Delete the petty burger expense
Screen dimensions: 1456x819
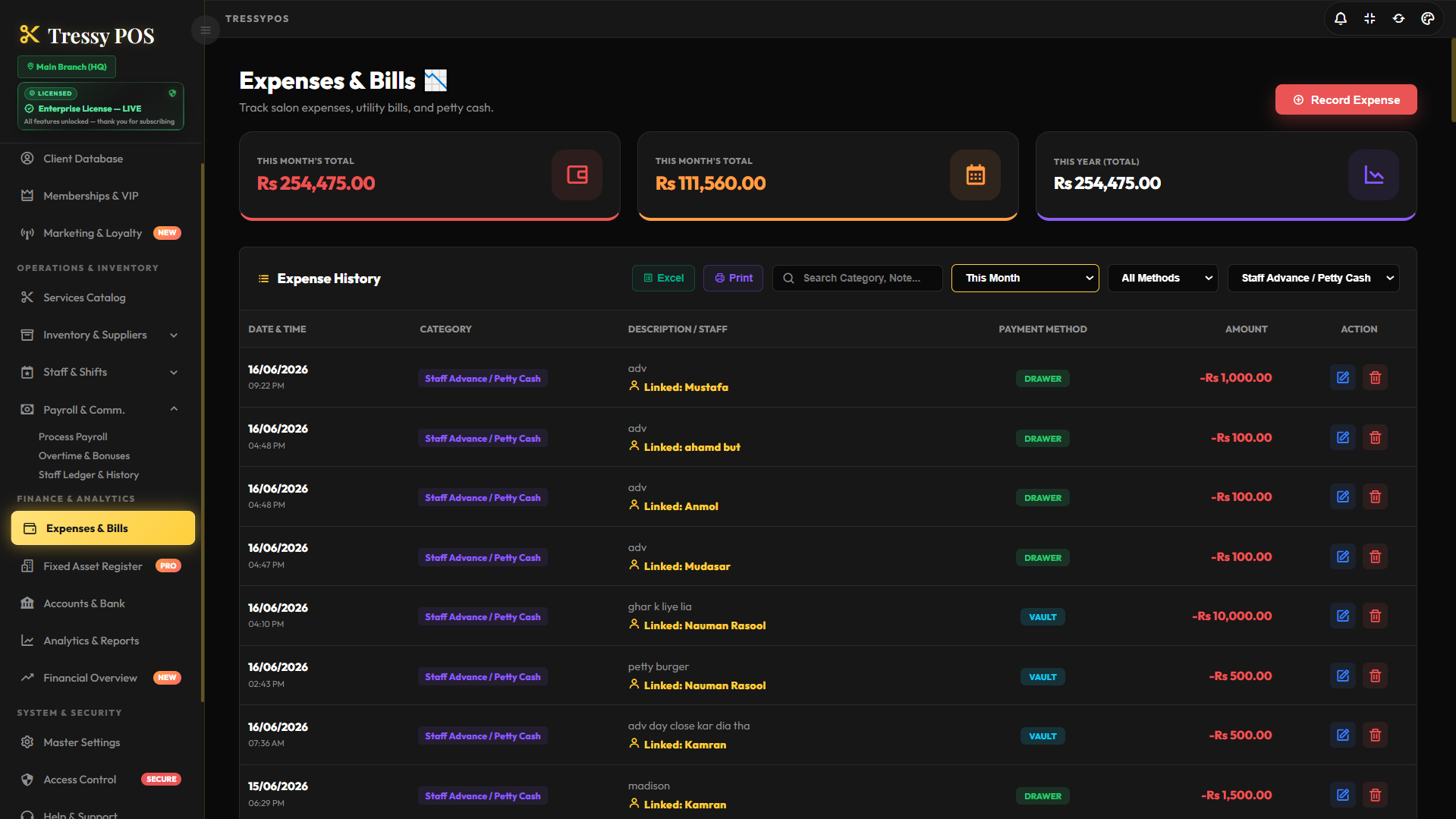[1375, 676]
